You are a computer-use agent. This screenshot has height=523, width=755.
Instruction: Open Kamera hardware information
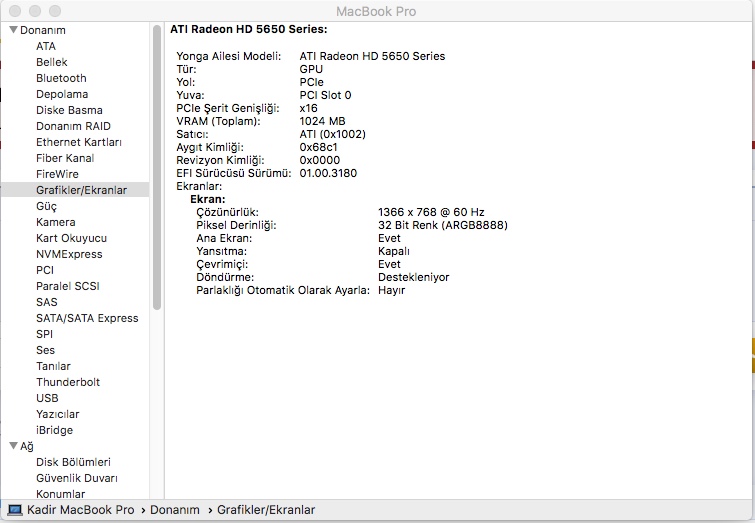coord(55,222)
